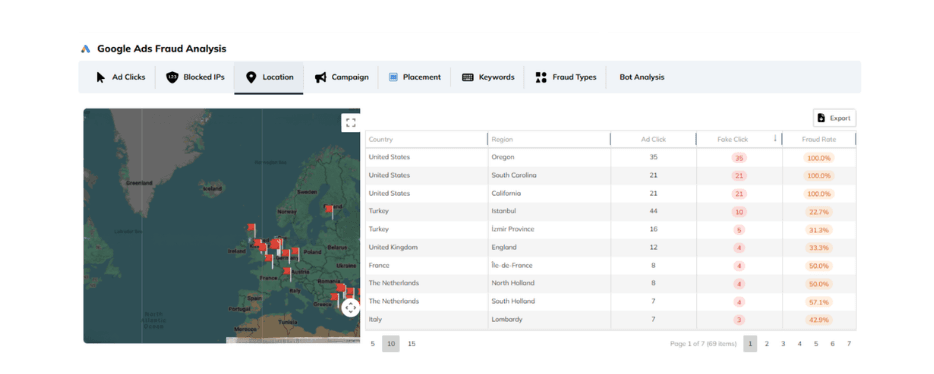This screenshot has height=374, width=934.
Task: Click the red flag marker on Austria
Action: [x=288, y=275]
